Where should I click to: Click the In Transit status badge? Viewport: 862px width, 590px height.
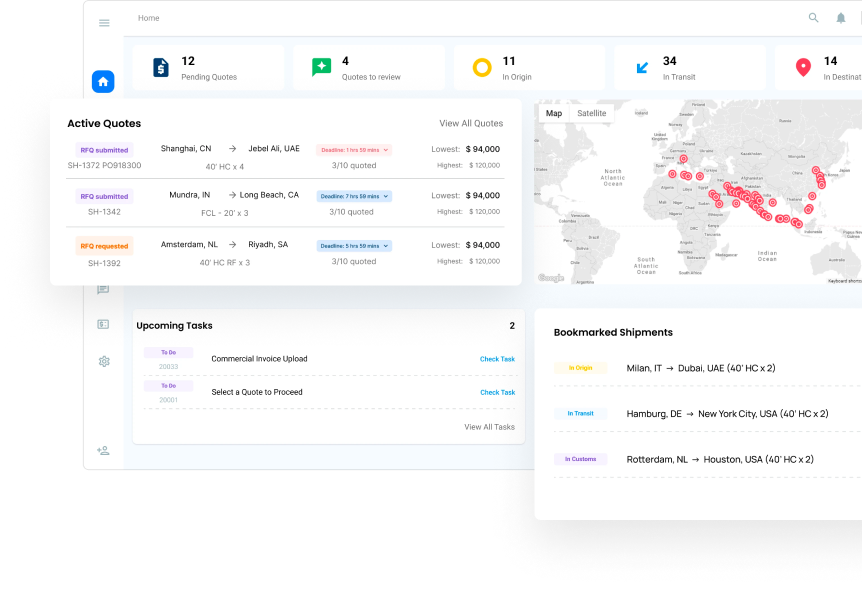(x=581, y=413)
